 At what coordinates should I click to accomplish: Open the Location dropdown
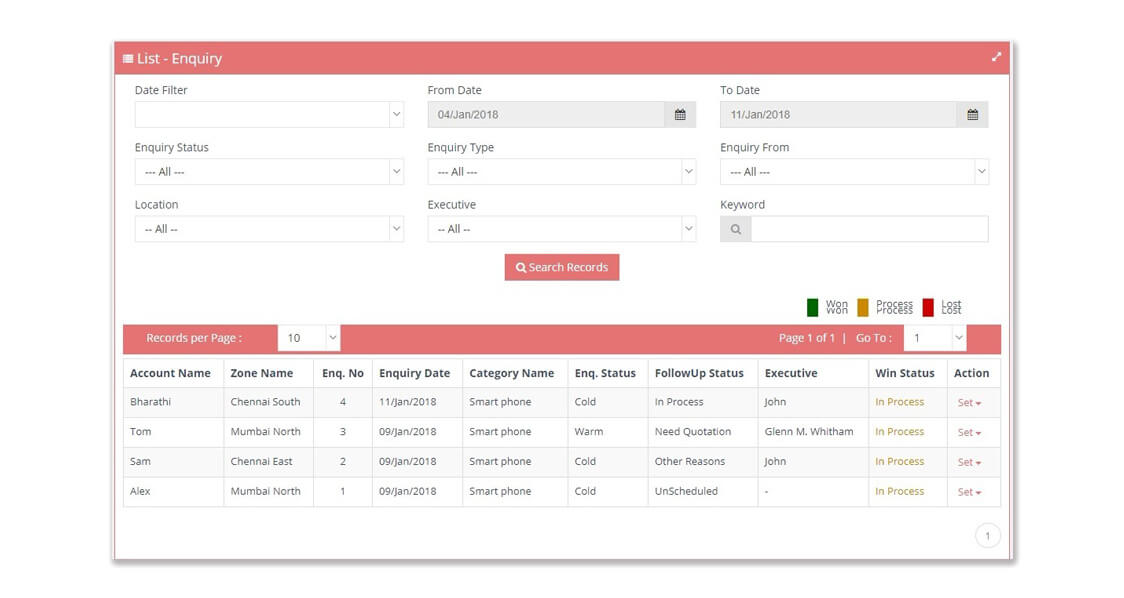(269, 229)
